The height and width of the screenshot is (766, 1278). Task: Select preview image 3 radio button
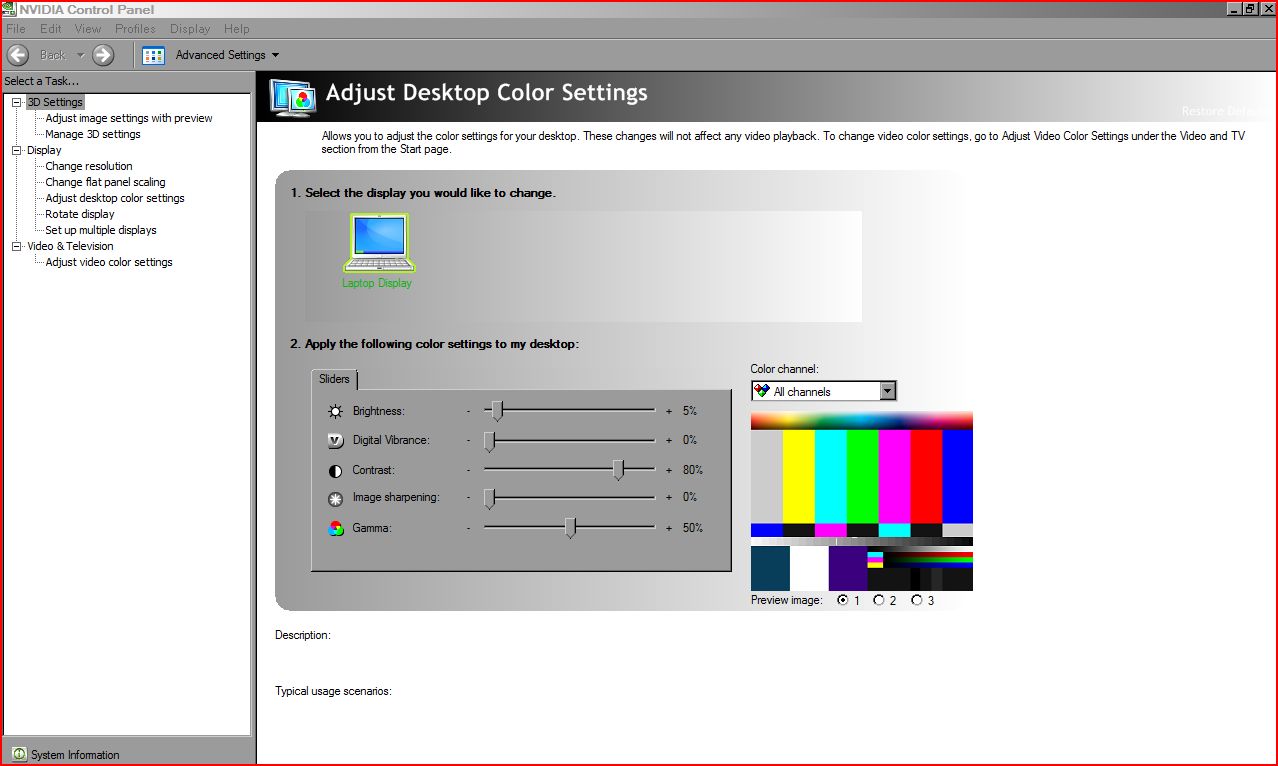[x=917, y=600]
